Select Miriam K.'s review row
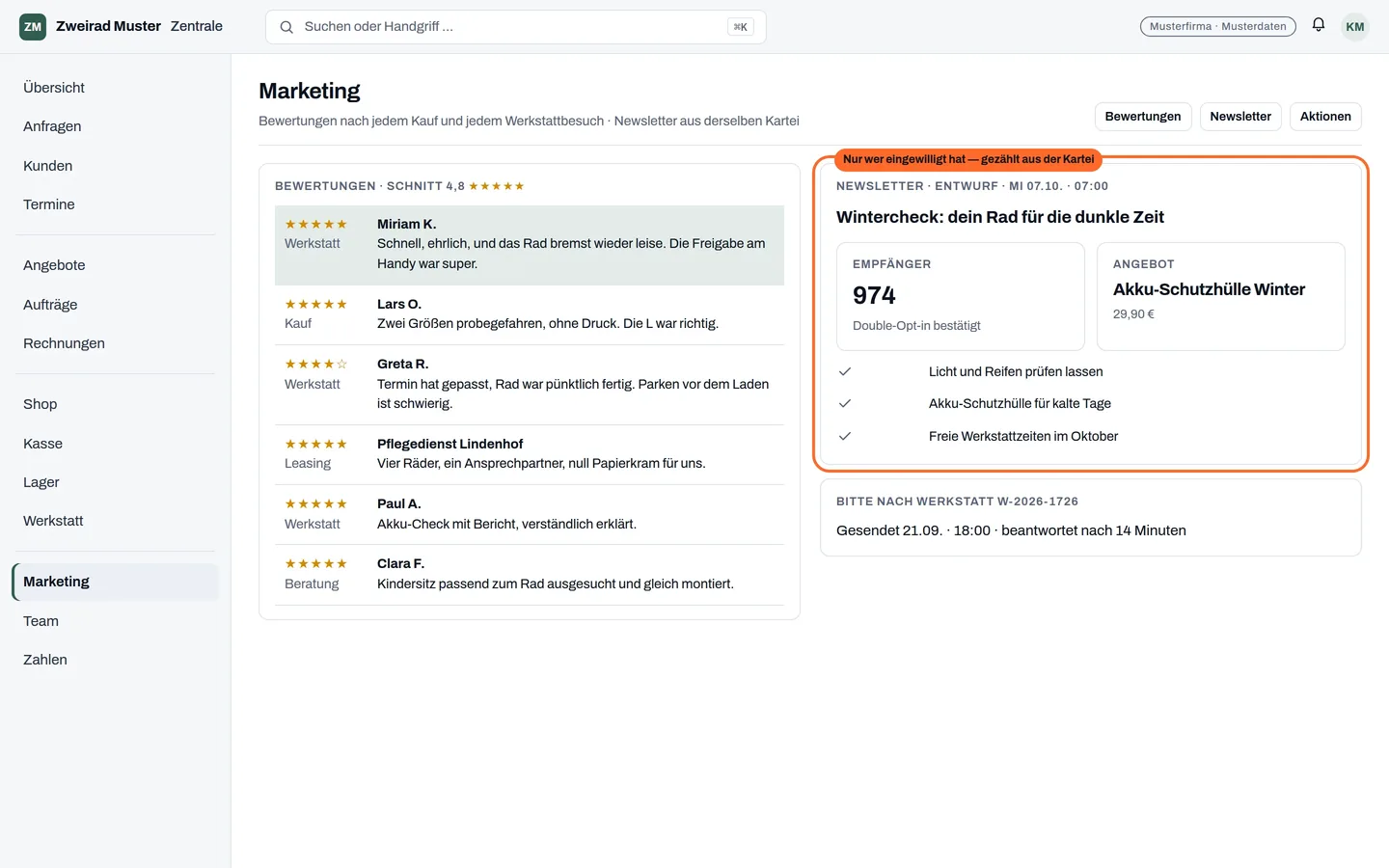The image size is (1389, 868). [530, 245]
